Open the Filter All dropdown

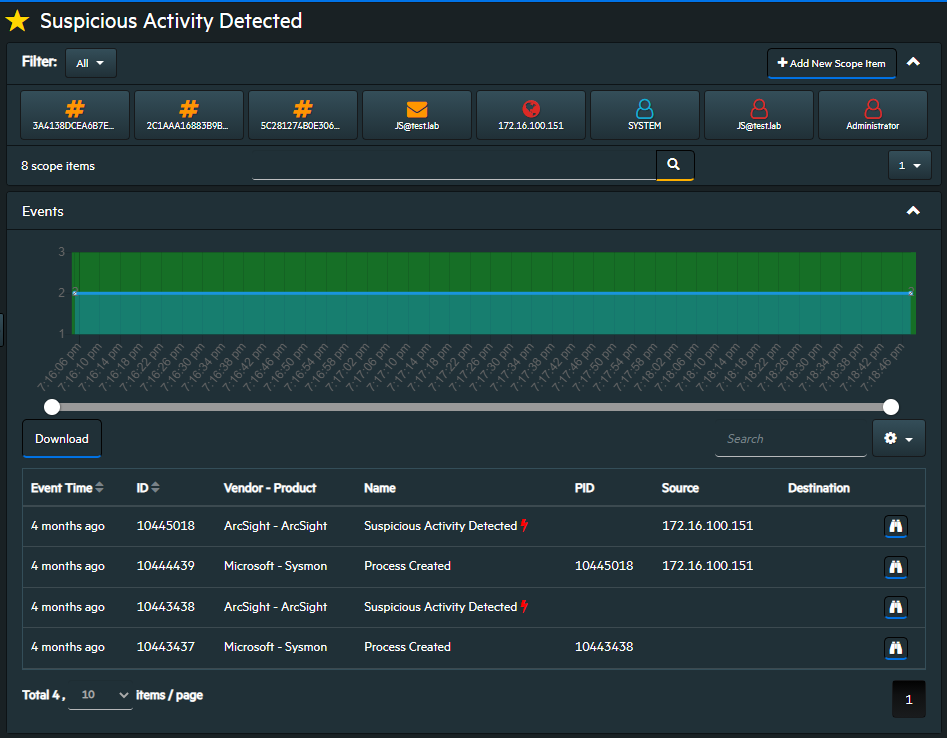point(90,63)
